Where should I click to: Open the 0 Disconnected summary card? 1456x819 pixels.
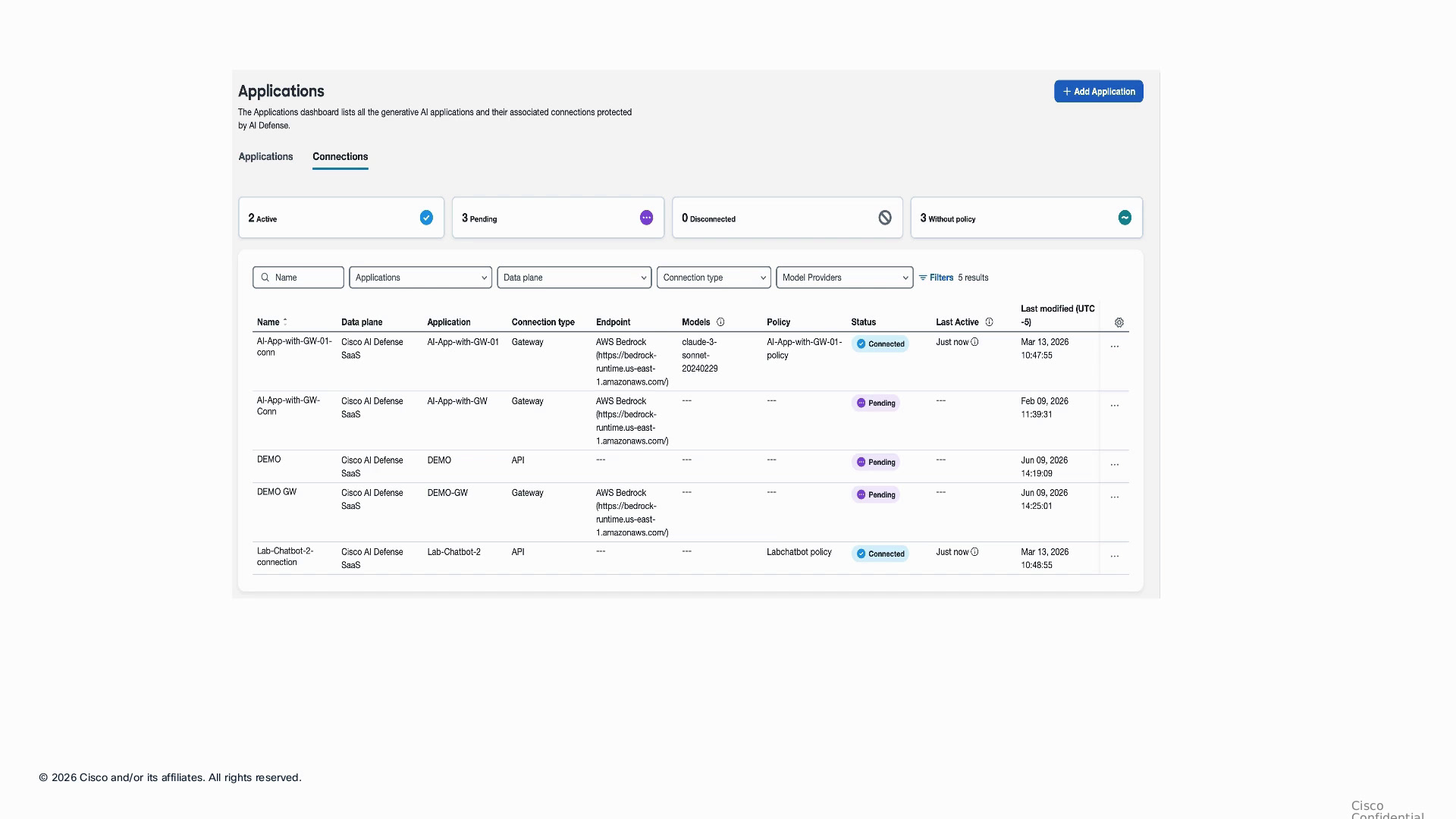(787, 218)
